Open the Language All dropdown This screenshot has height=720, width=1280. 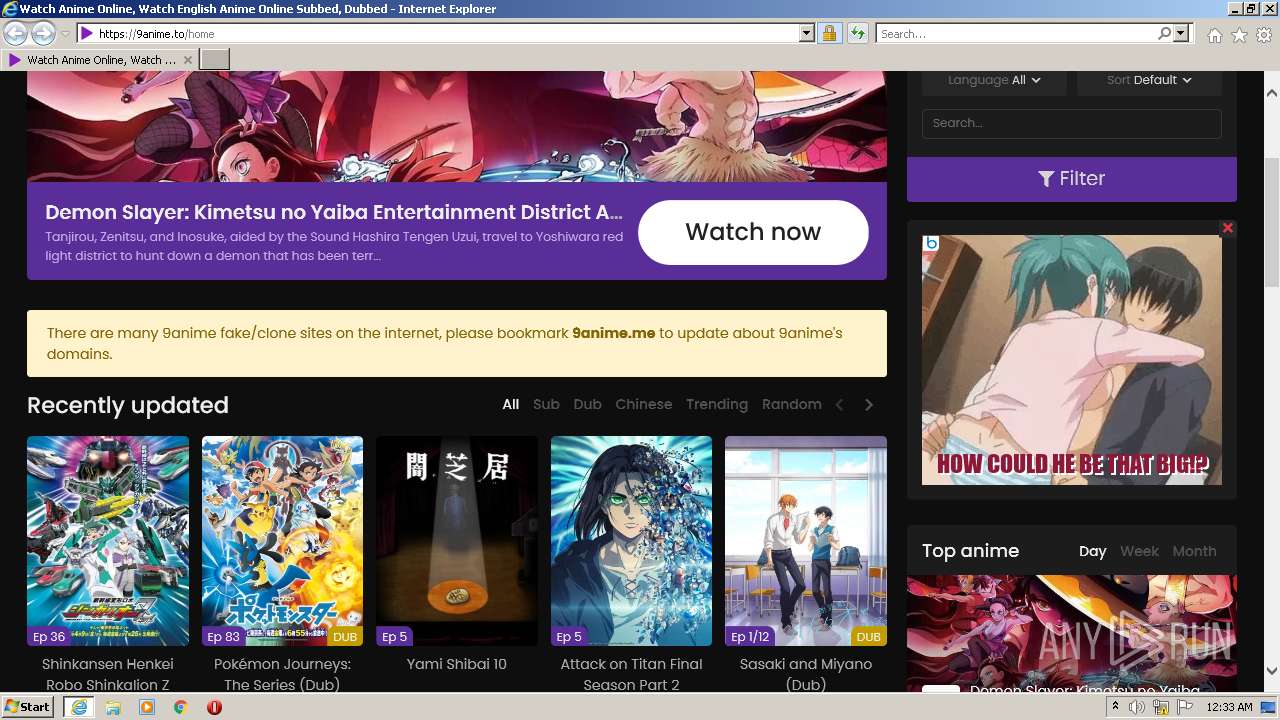click(994, 80)
